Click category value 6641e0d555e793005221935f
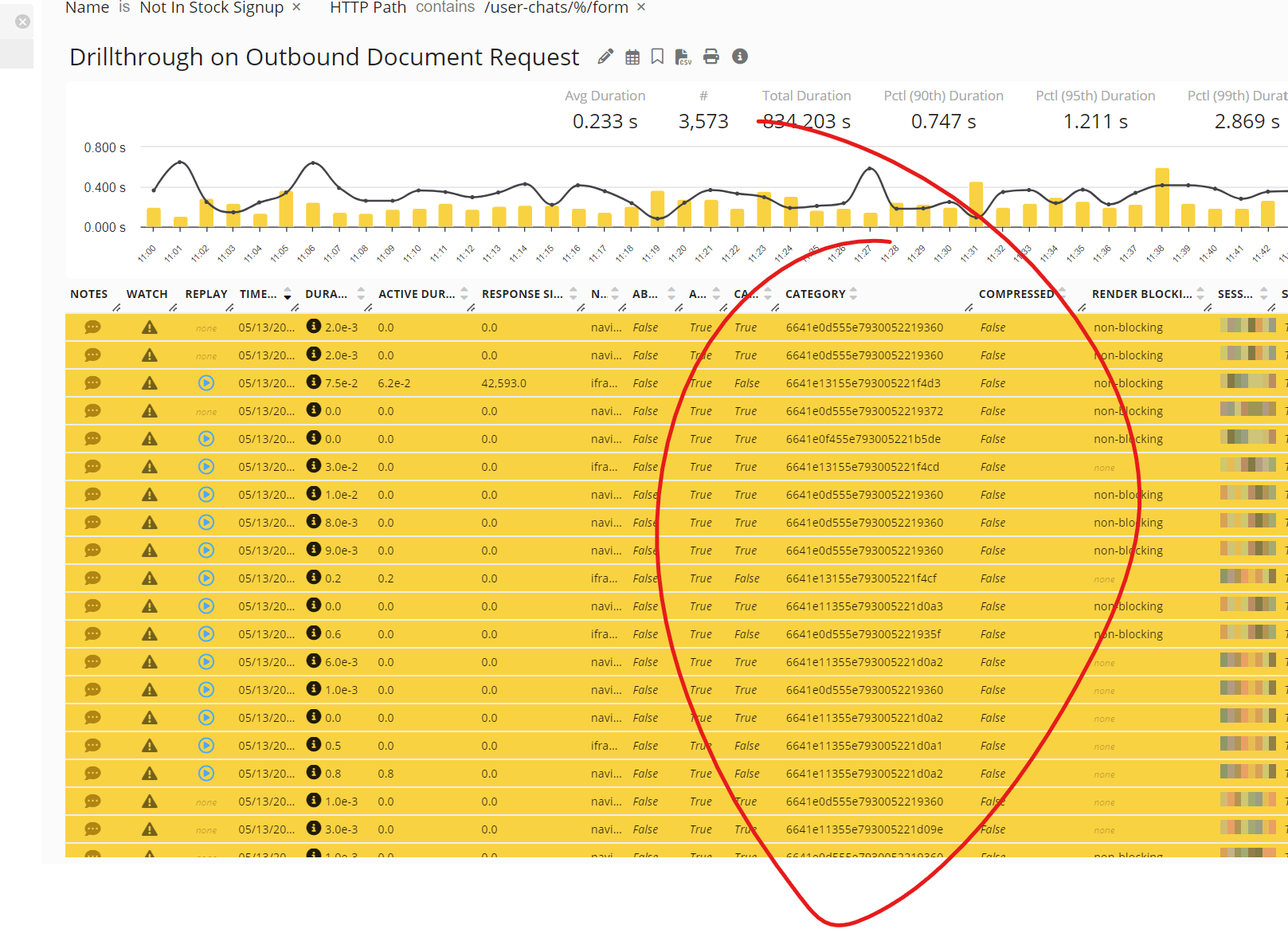Viewport: 1288px width, 933px height. point(863,634)
